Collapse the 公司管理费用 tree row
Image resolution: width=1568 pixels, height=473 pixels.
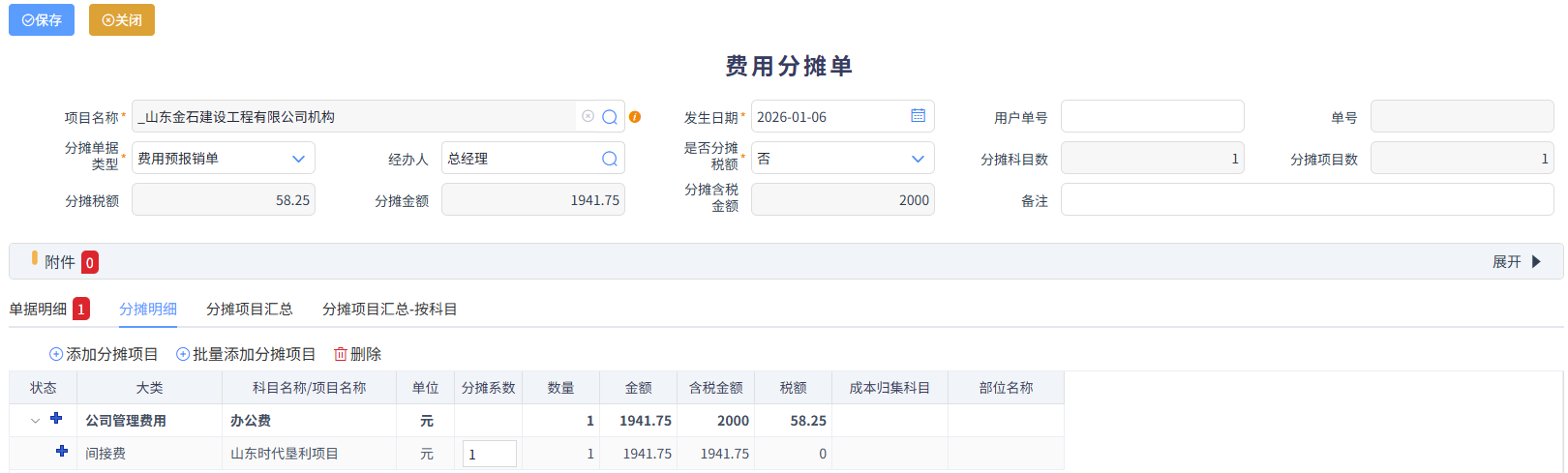36,421
